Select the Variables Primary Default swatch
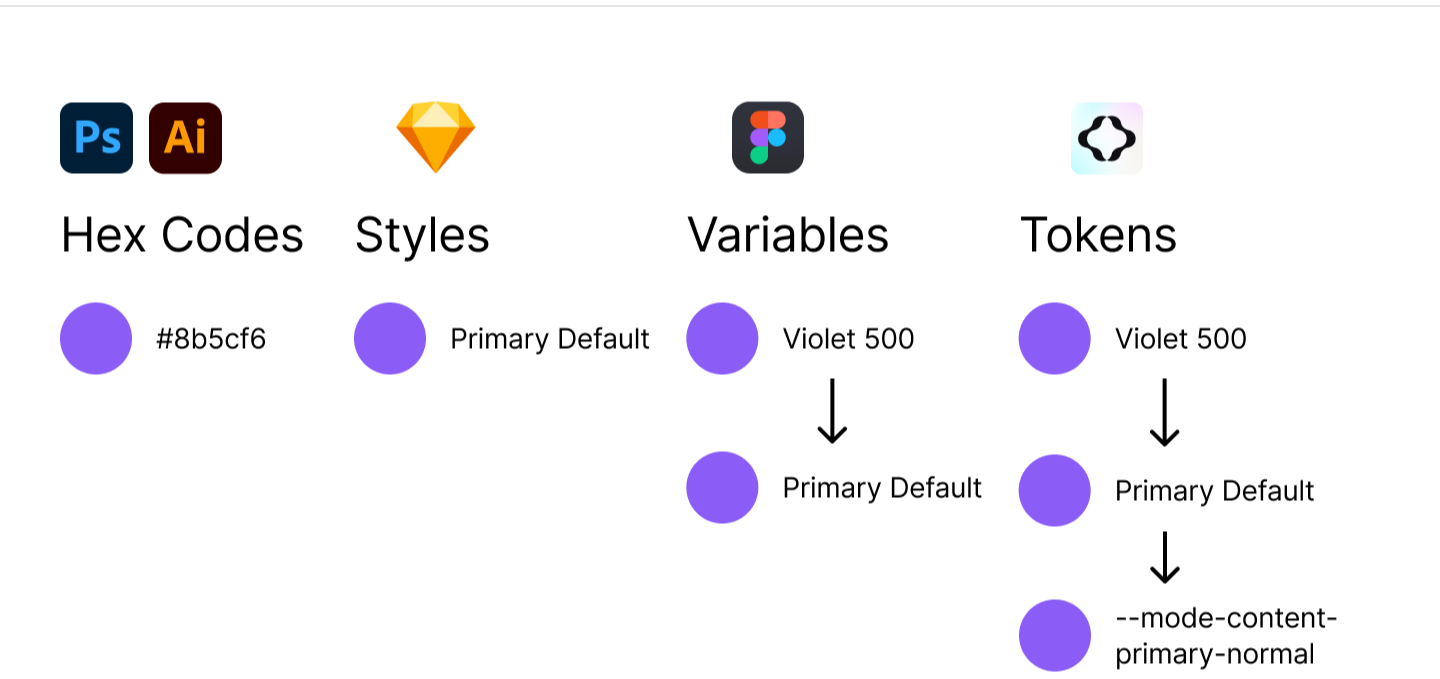 pyautogui.click(x=722, y=487)
